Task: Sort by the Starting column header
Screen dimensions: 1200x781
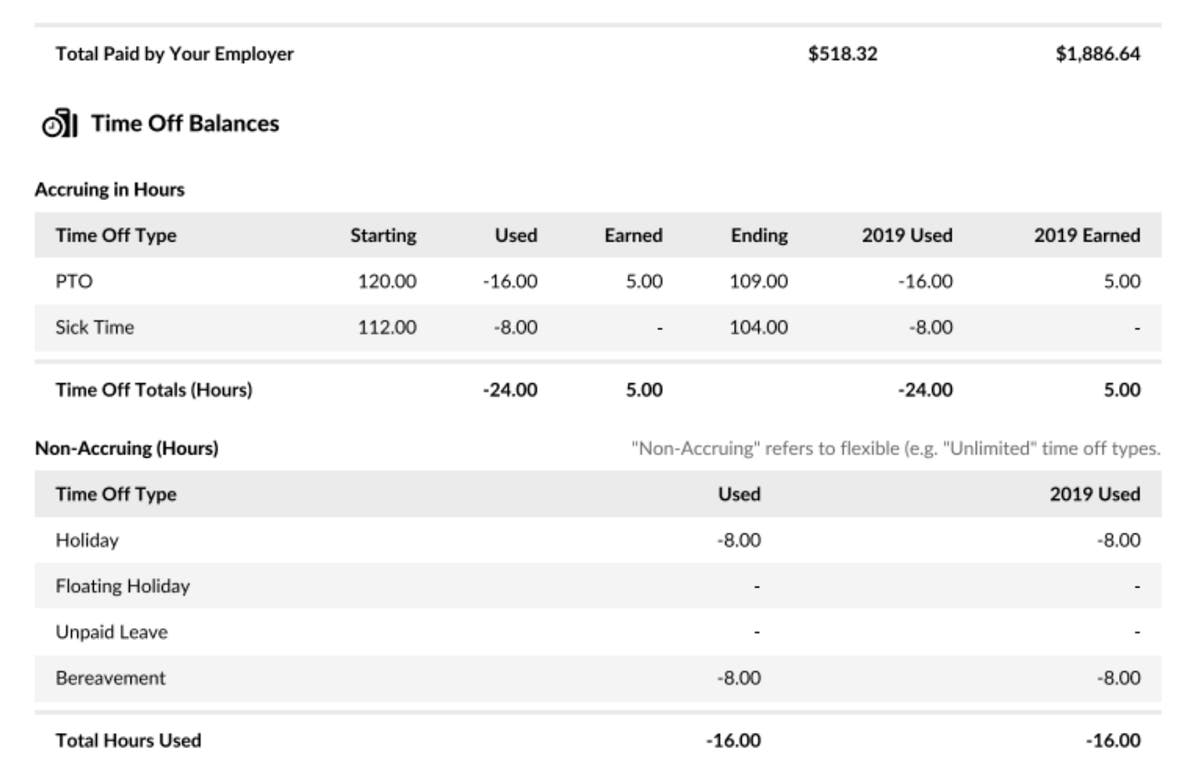Action: point(383,235)
